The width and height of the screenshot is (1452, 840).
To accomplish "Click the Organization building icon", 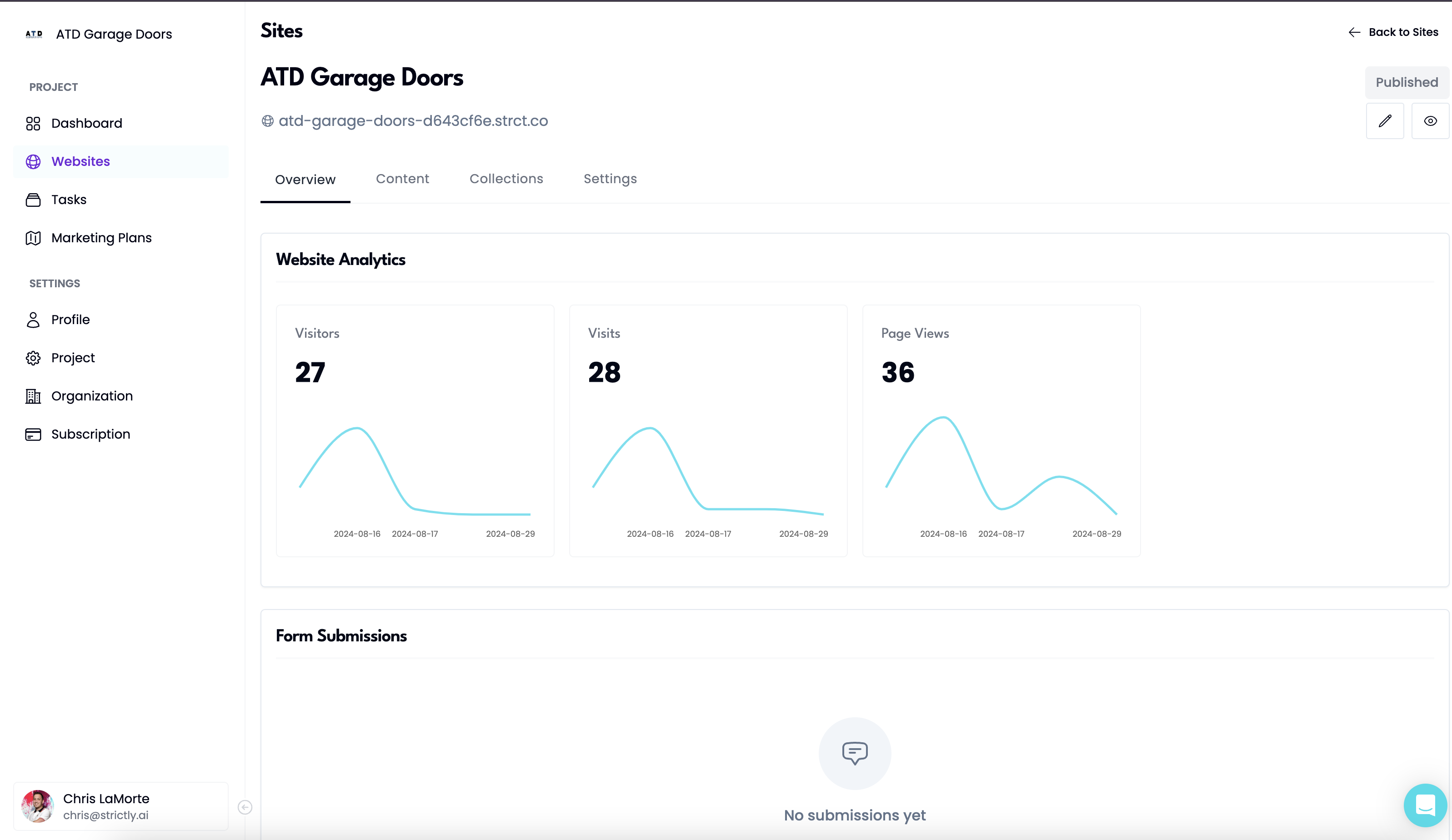I will point(34,396).
